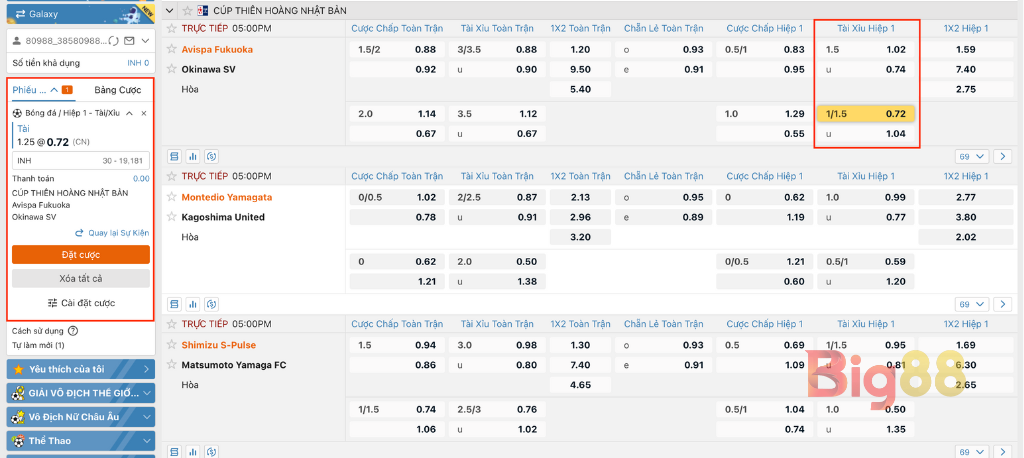The height and width of the screenshot is (458, 1024).
Task: Select Shimizu S-Pulse handicap 1.5 odds 0.94
Action: pyautogui.click(x=397, y=345)
